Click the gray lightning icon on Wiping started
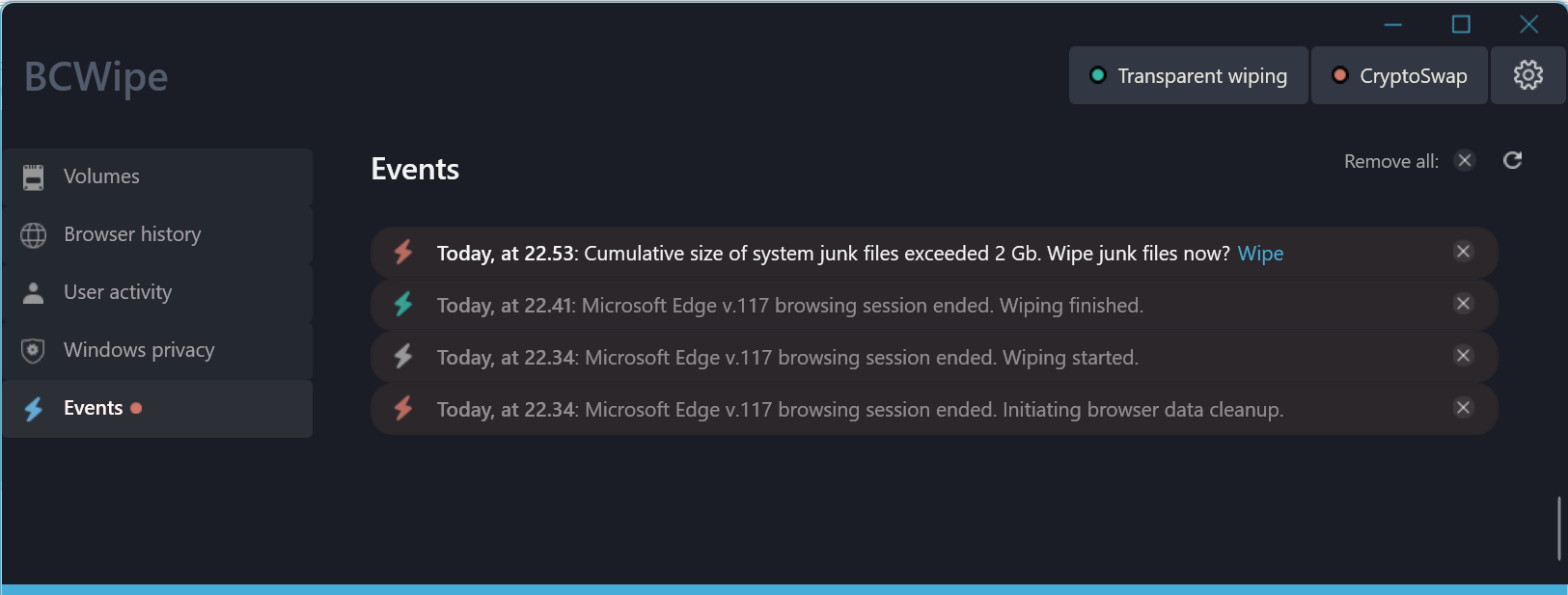This screenshot has height=595, width=1568. 403,356
